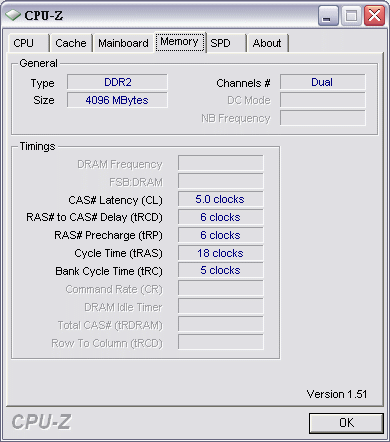Click the CPU-Z title bar icon
390x442 pixels.
point(13,15)
